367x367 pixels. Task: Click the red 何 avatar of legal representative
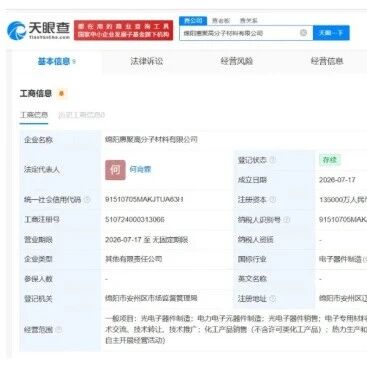[115, 170]
